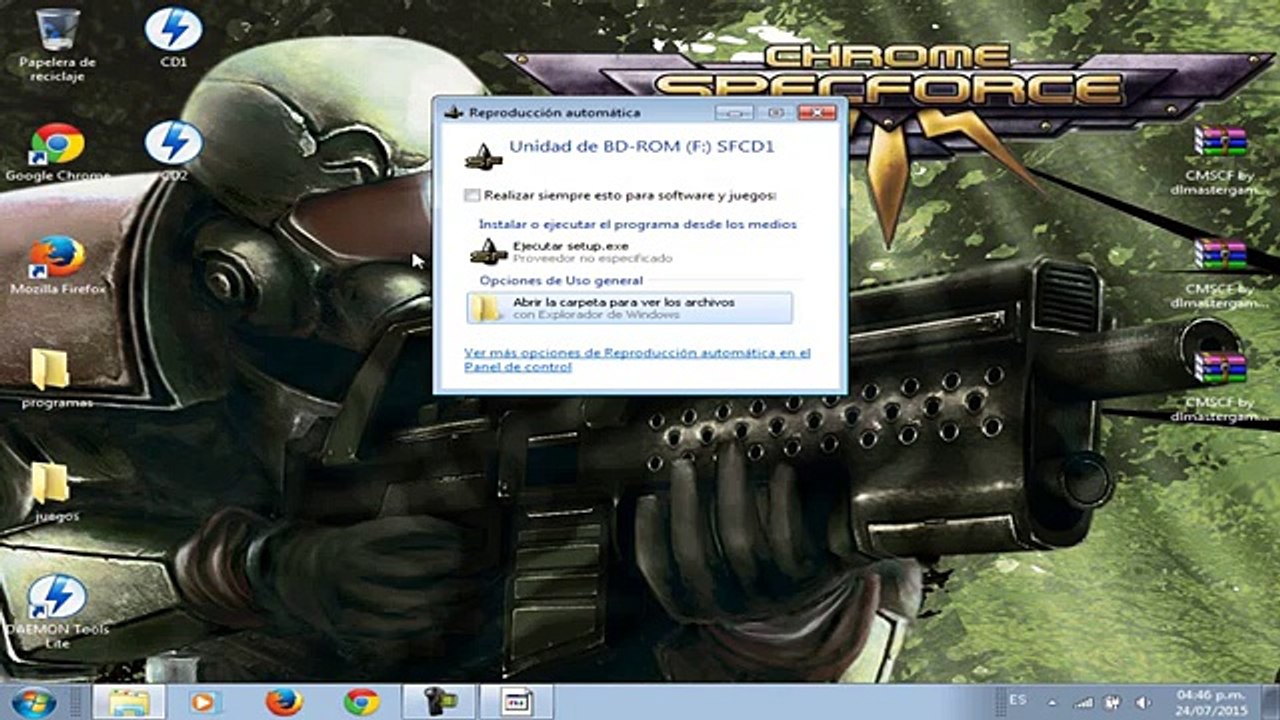This screenshot has height=720, width=1280.
Task: Click Show desktop strip at taskbar end
Action: (1272, 702)
